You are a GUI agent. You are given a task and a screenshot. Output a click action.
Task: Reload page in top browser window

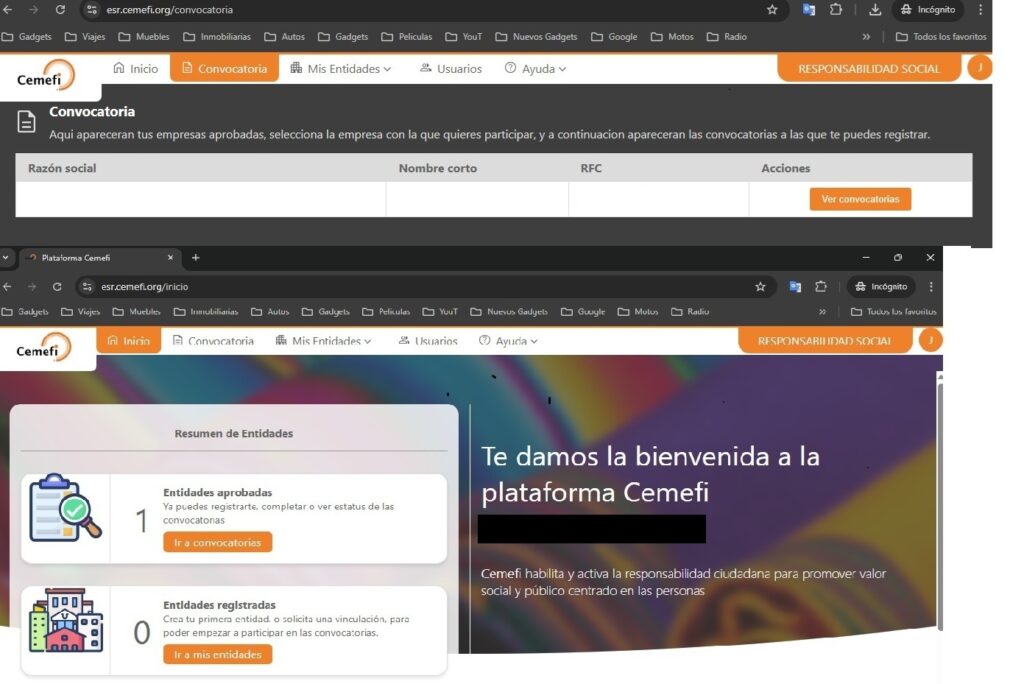pyautogui.click(x=60, y=10)
